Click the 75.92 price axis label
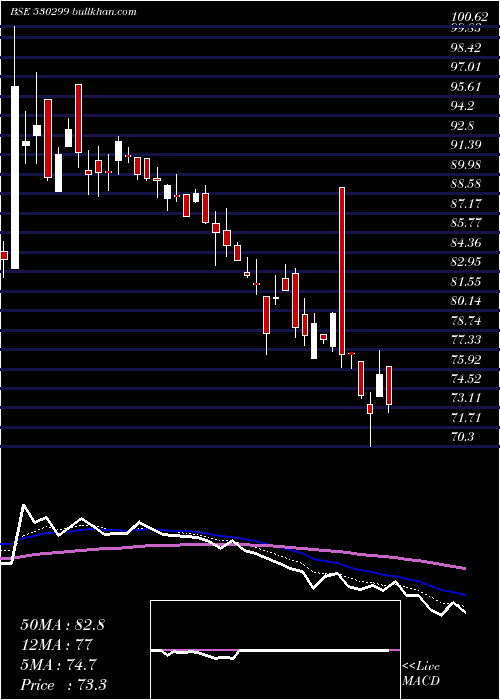This screenshot has height=700, width=500. (468, 360)
